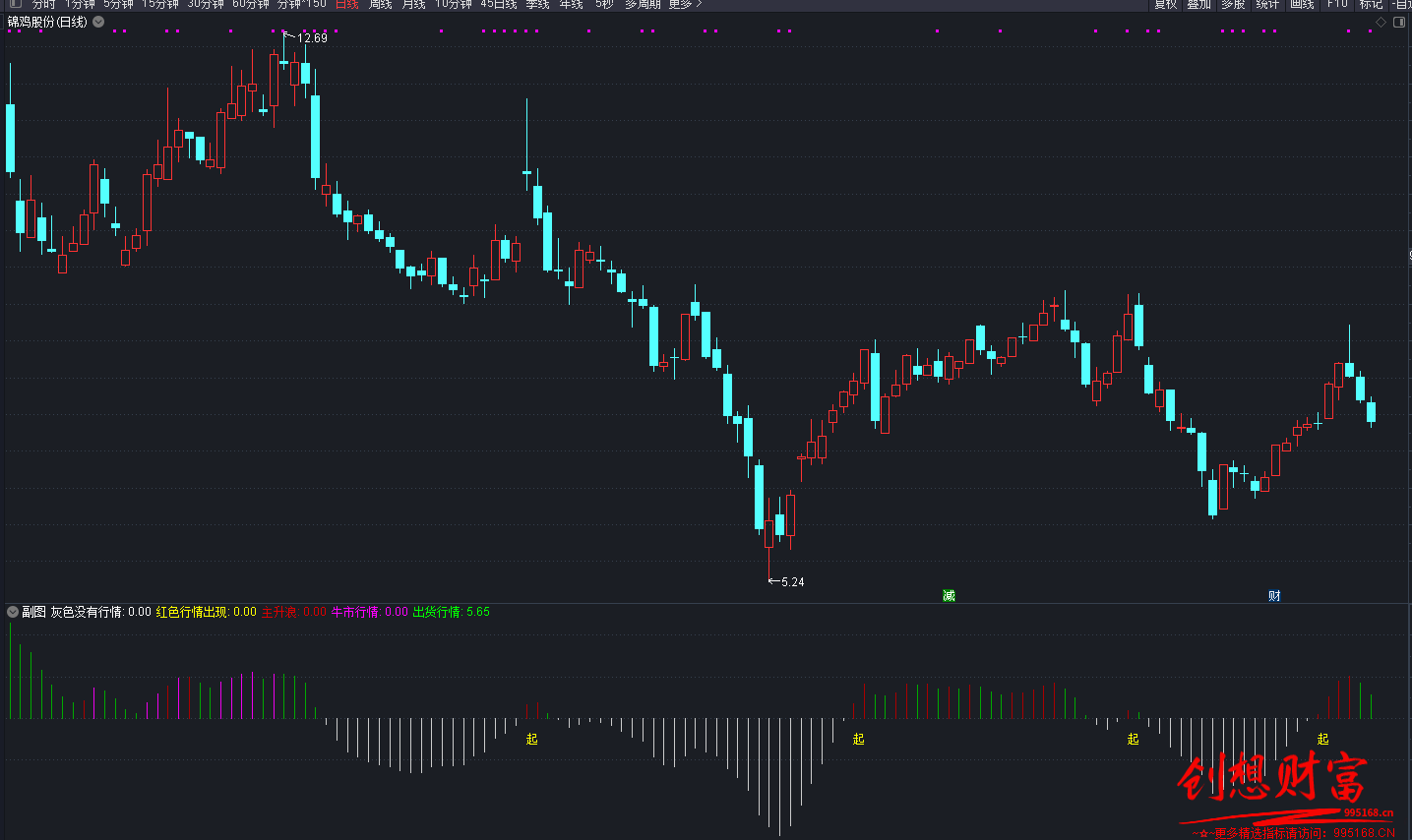The width and height of the screenshot is (1412, 840).
Task: Click the 锦鸿股份(日线) chart title
Action: 47,22
